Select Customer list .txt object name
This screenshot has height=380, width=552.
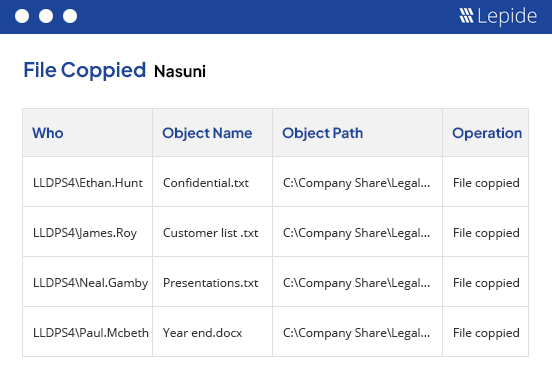coord(211,233)
